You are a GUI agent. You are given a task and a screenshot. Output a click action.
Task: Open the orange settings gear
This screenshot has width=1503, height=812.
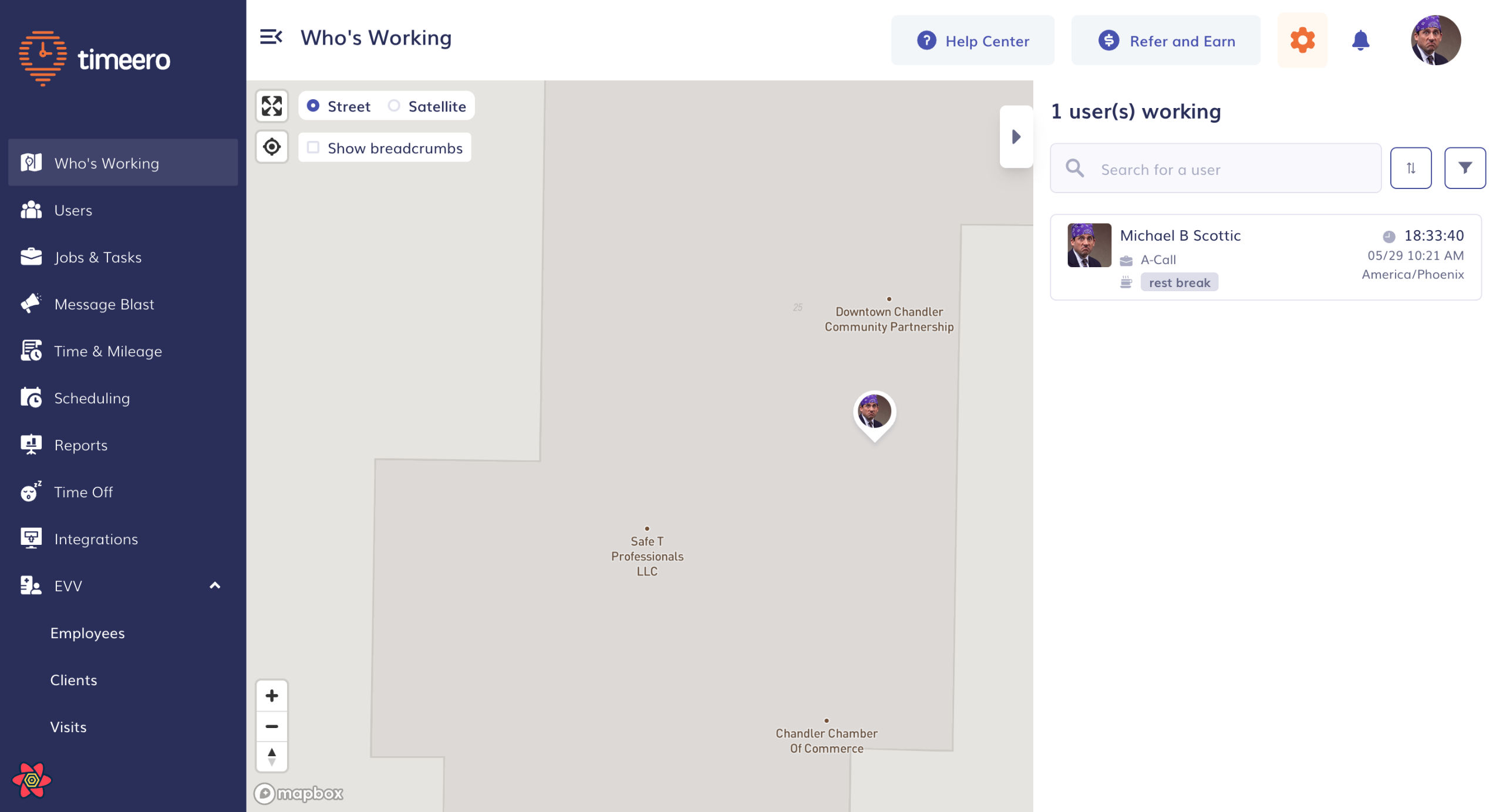(1302, 41)
